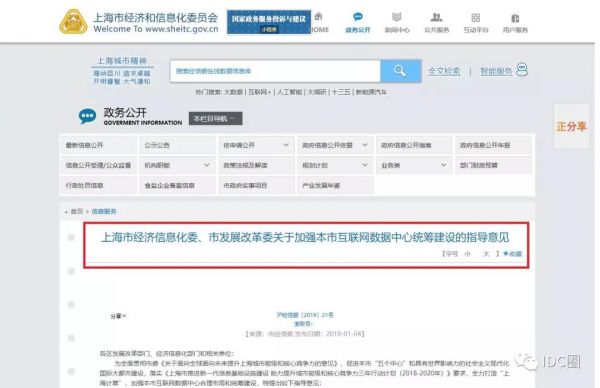
Task: Open the 信息公开受理/公众监督 menu item
Action: pos(98,165)
